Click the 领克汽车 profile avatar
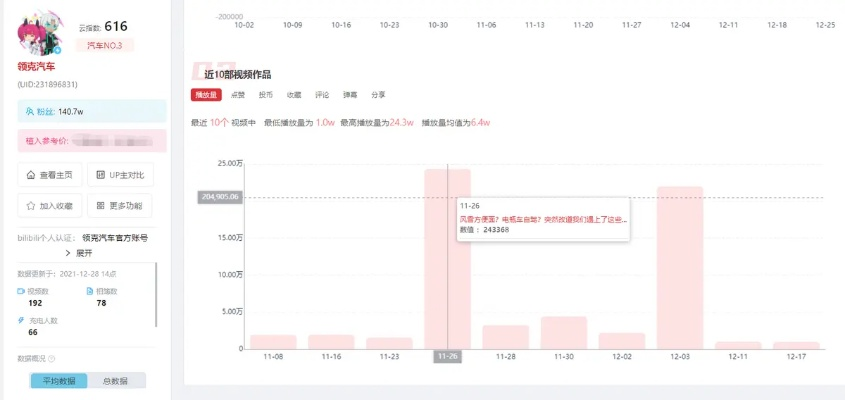 pyautogui.click(x=40, y=34)
